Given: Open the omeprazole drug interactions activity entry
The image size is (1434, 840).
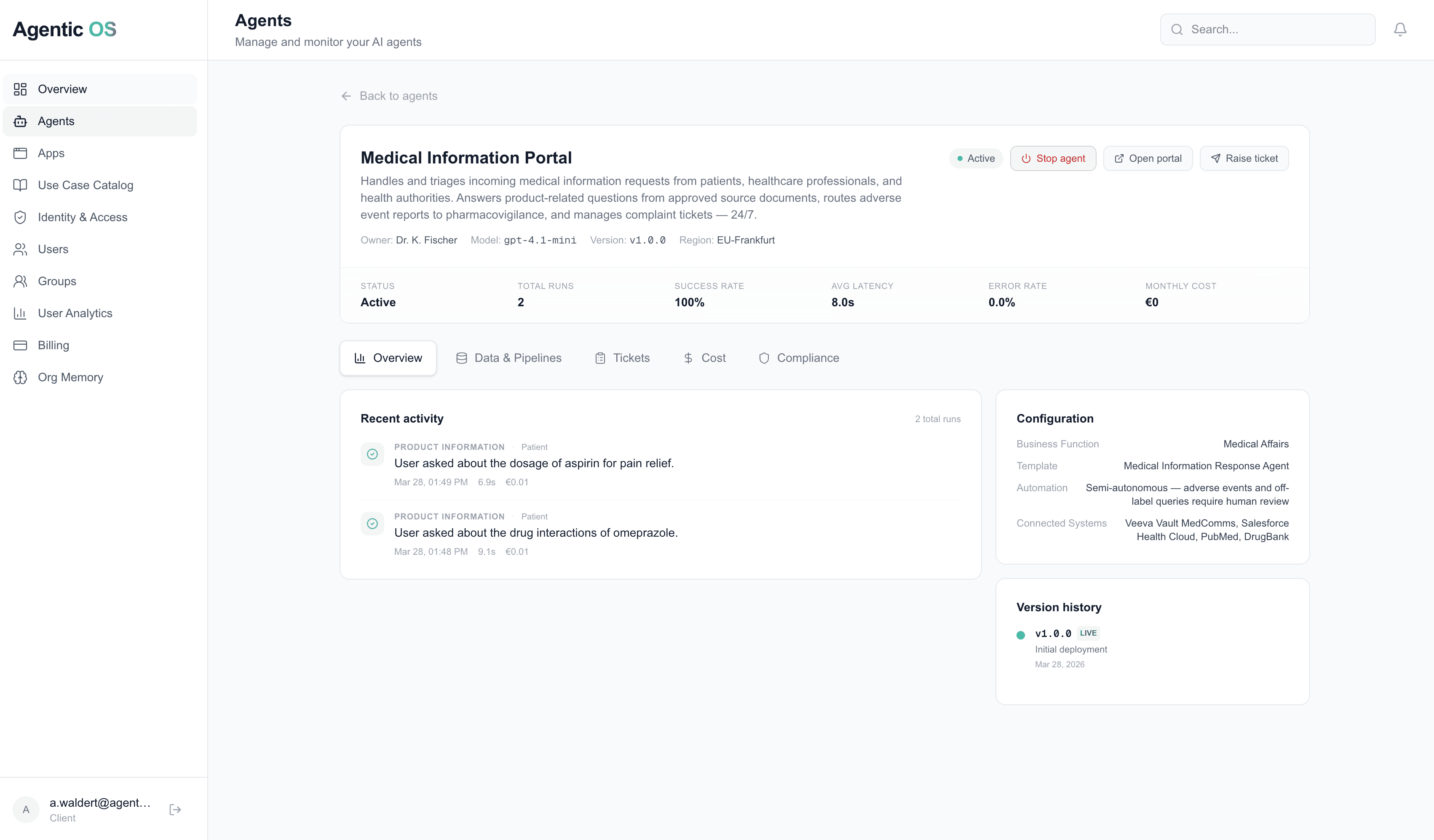Looking at the screenshot, I should click(535, 532).
